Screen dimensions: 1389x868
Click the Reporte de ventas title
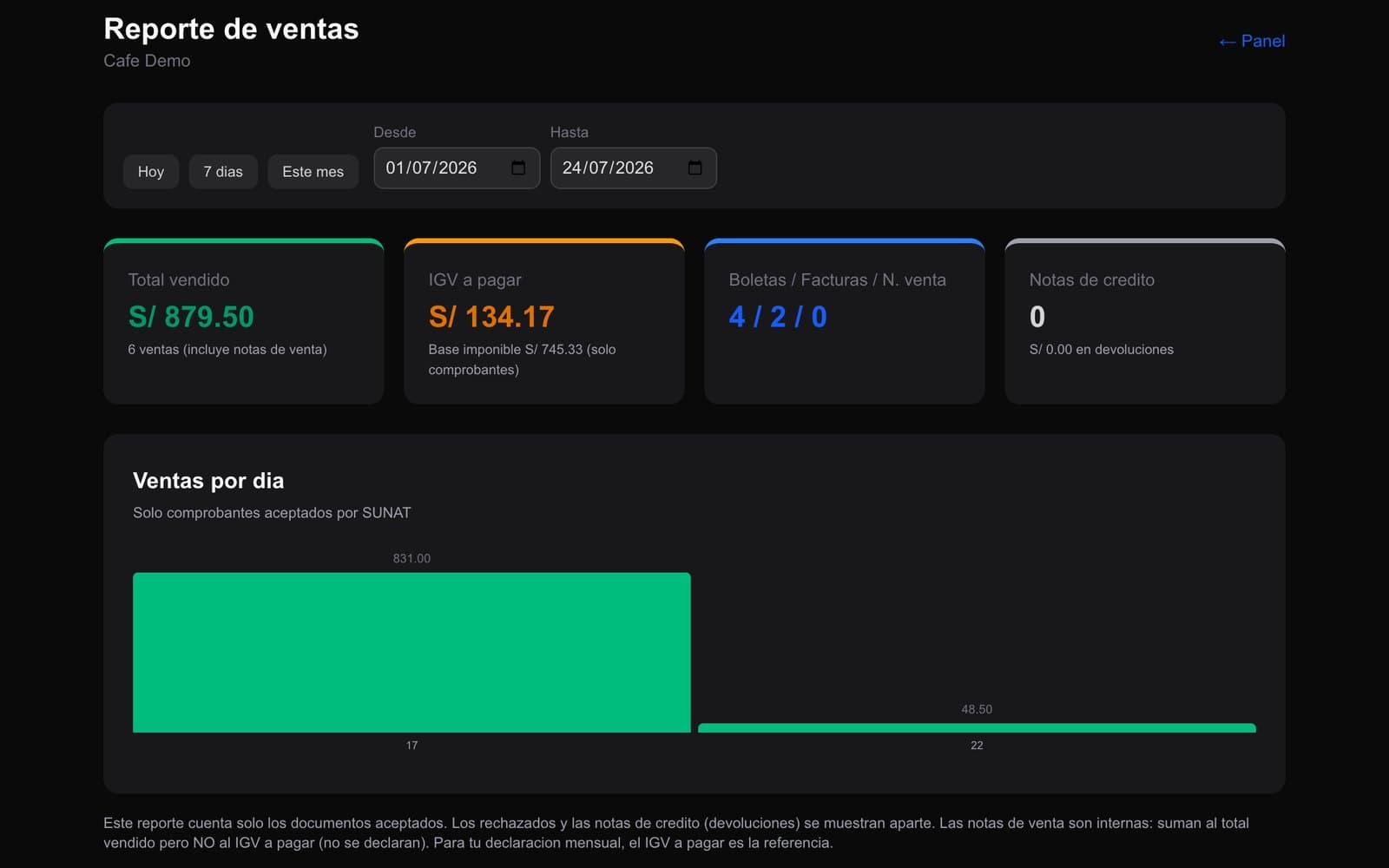click(231, 29)
